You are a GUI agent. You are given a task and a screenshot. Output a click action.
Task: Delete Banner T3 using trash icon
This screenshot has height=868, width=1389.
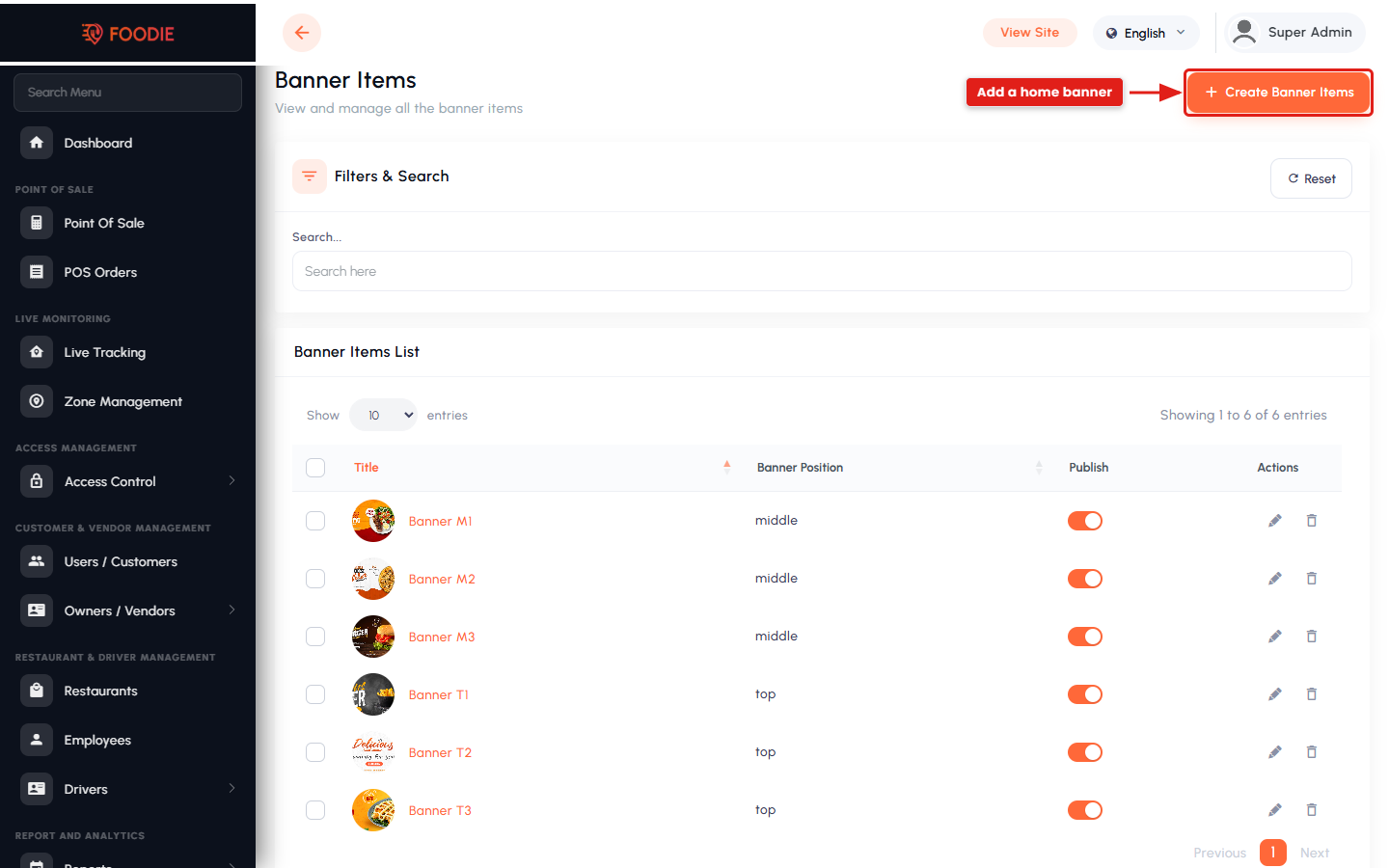pos(1312,810)
